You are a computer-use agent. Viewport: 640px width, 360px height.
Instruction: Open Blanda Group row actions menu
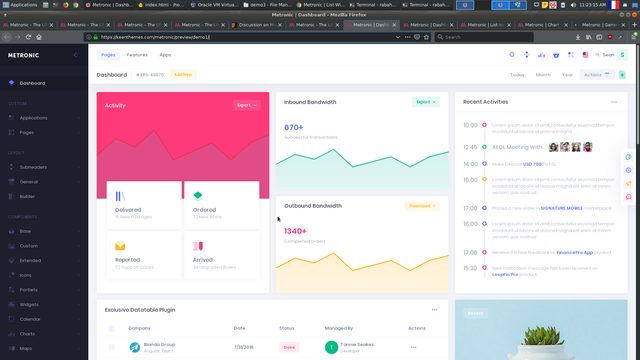(x=413, y=347)
